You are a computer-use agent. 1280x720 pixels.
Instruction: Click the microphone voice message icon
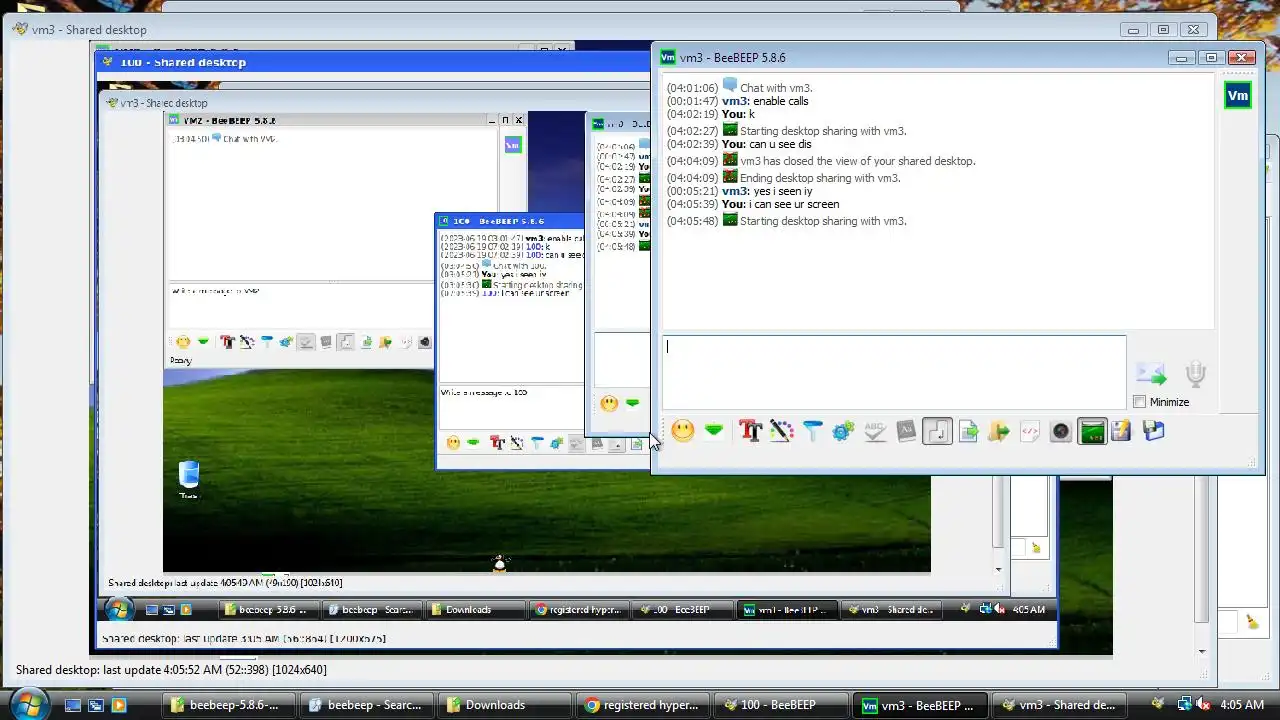[1195, 374]
